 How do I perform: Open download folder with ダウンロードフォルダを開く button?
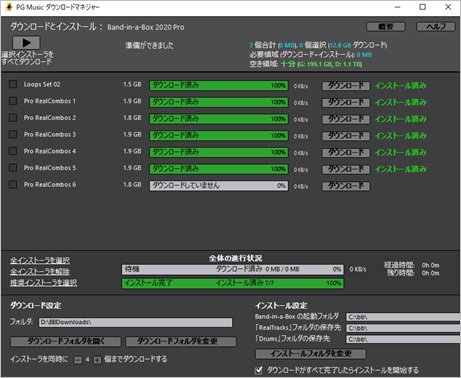[66, 341]
